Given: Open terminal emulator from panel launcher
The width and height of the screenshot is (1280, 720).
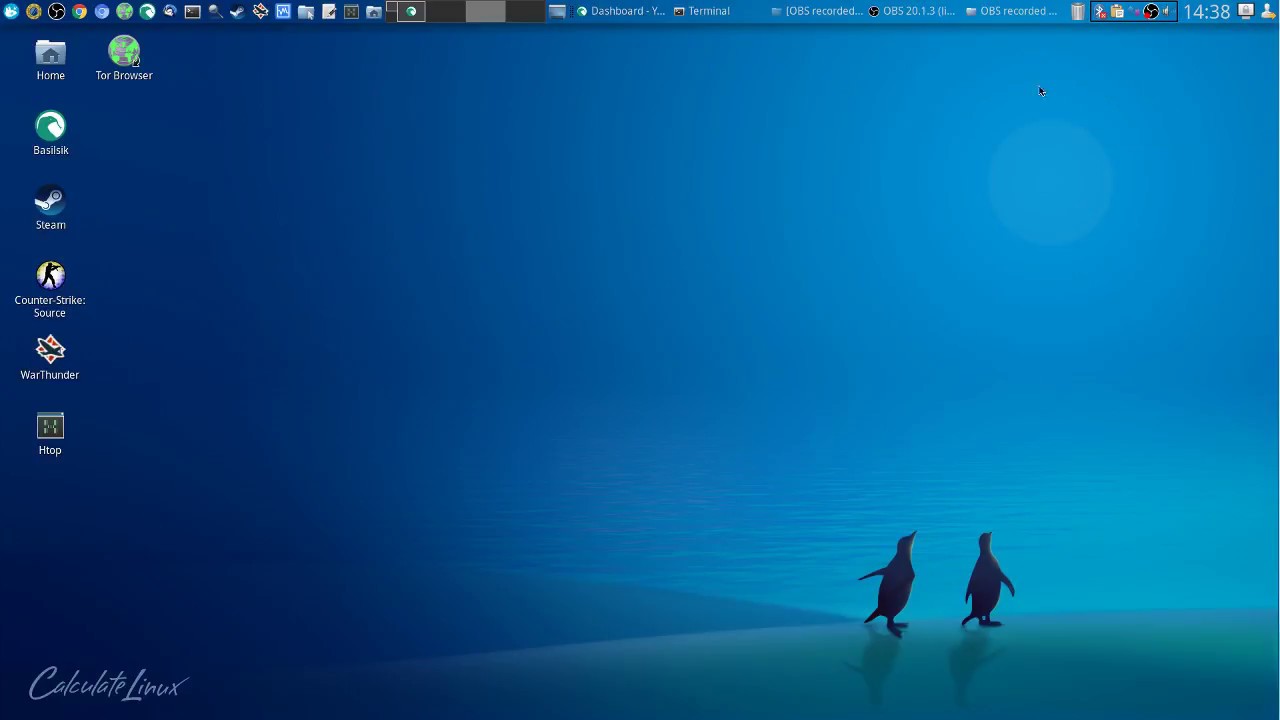Looking at the screenshot, I should coord(192,11).
